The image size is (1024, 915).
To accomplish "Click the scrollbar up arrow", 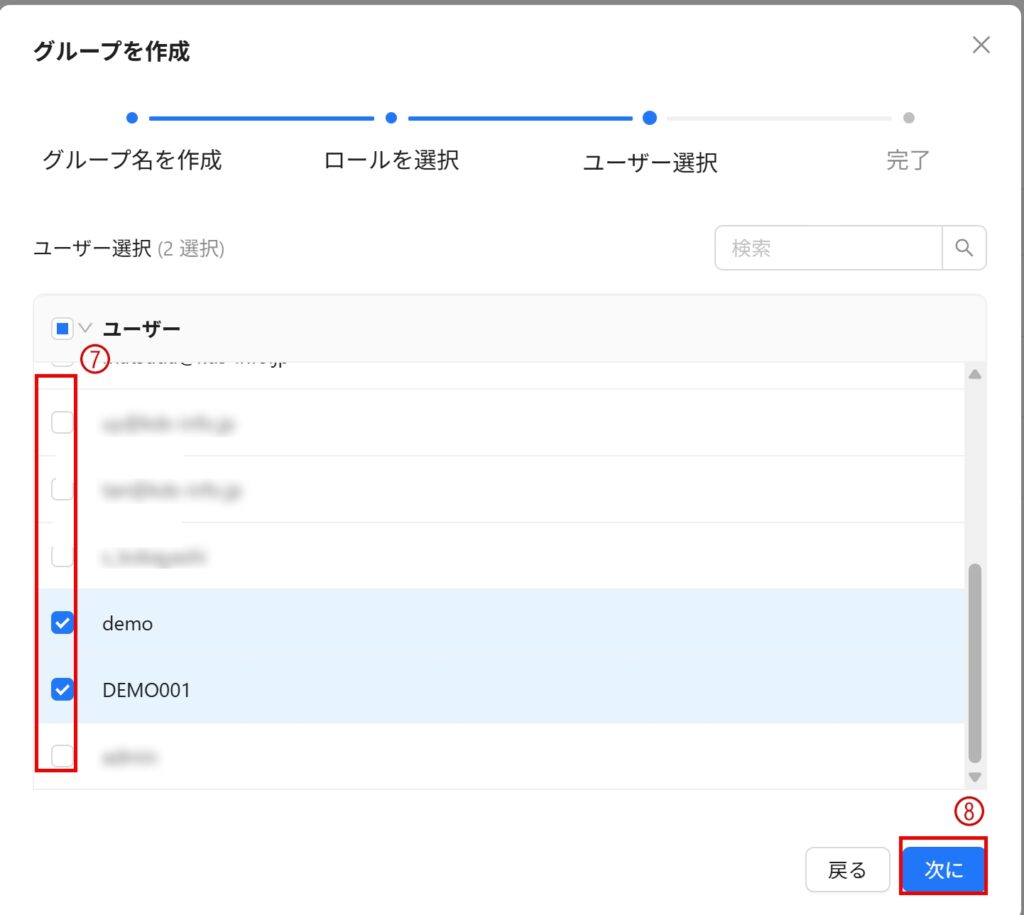I will coord(975,374).
